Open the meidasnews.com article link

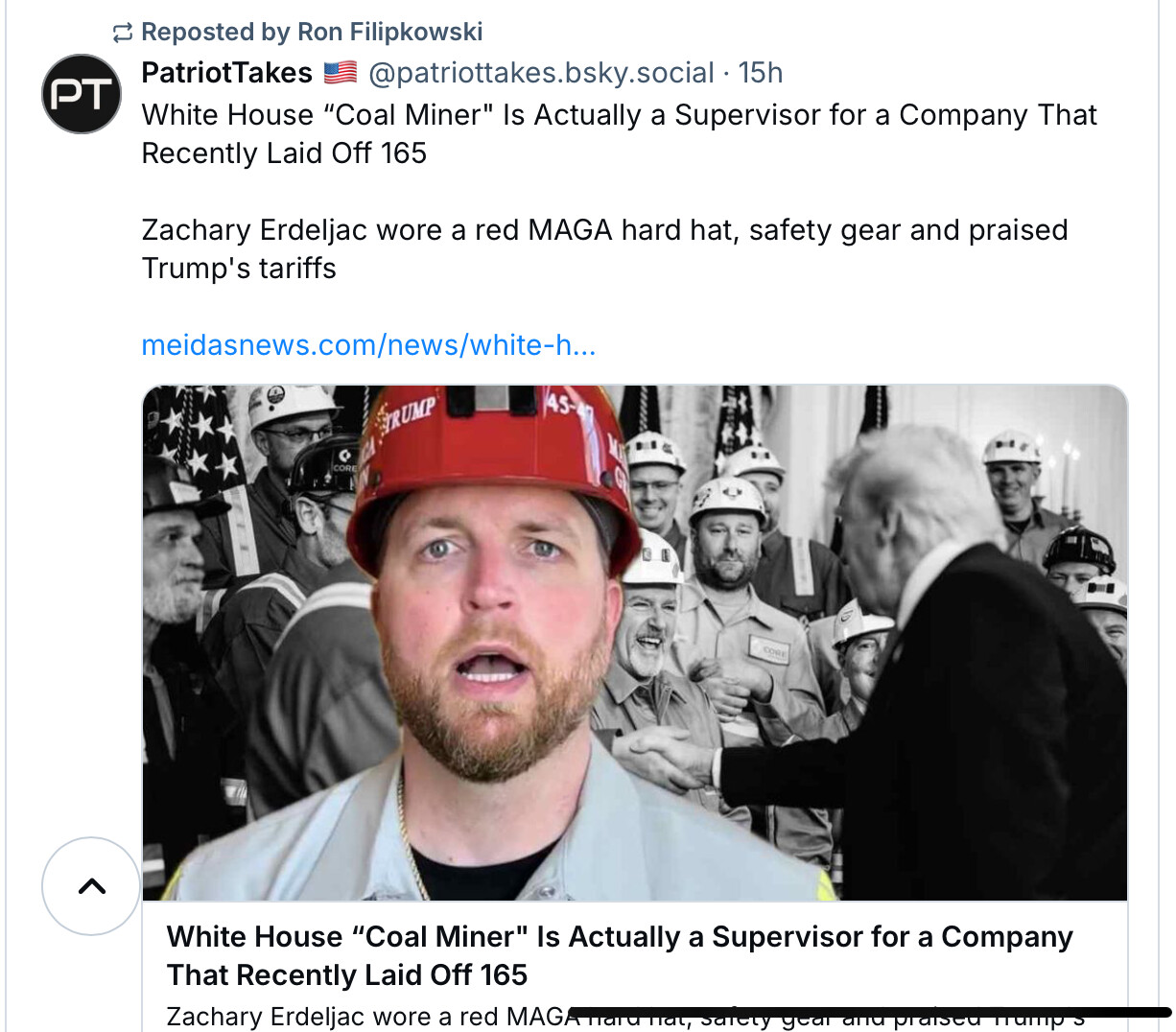368,344
